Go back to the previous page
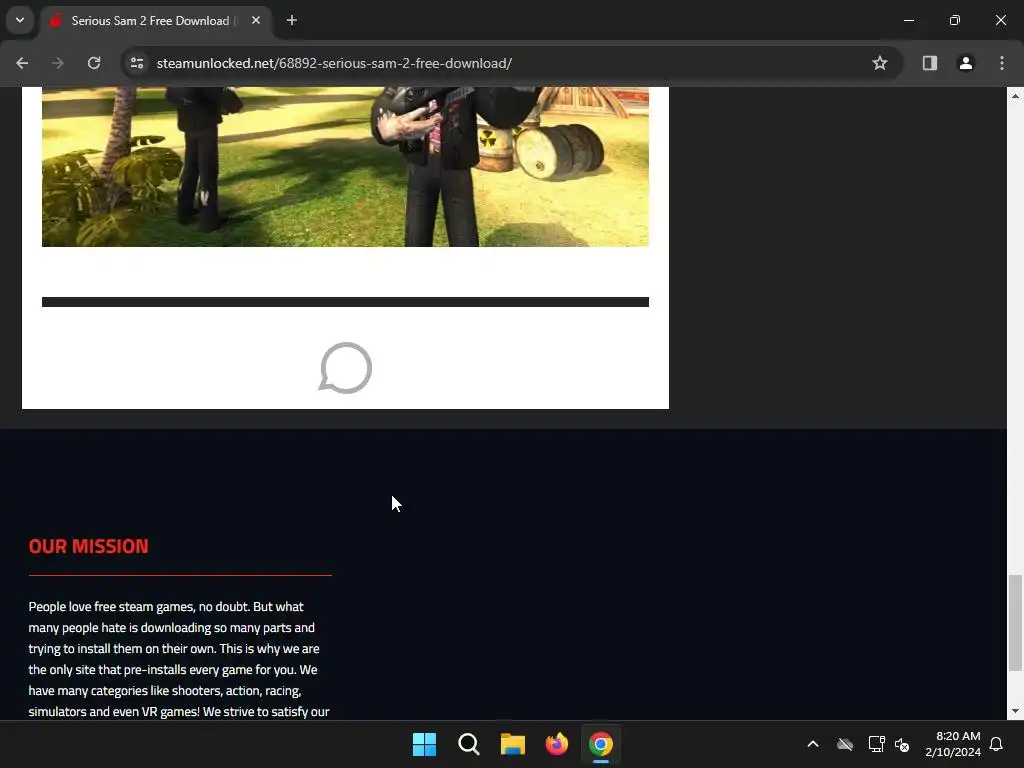The height and width of the screenshot is (768, 1024). pyautogui.click(x=22, y=63)
